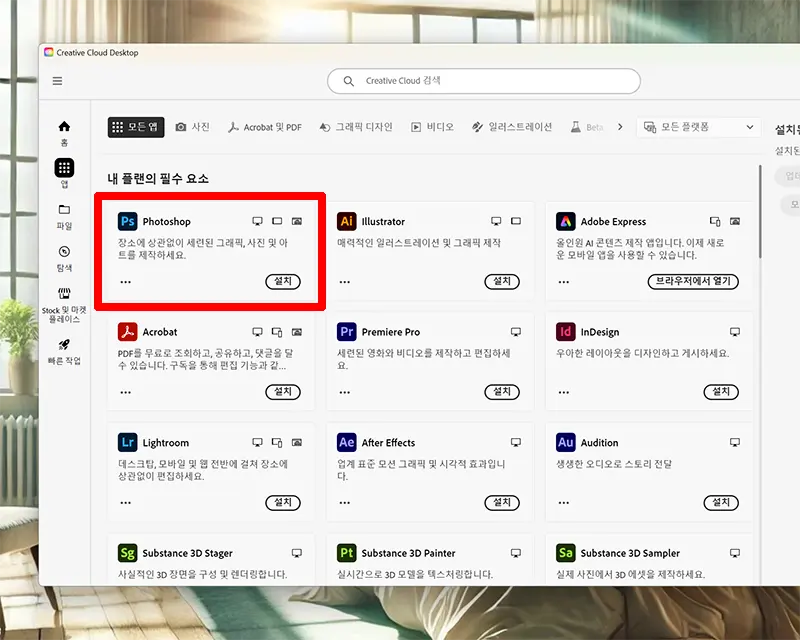The height and width of the screenshot is (640, 800).
Task: Click the Substance 3D Painter Pt icon
Action: coord(347,553)
